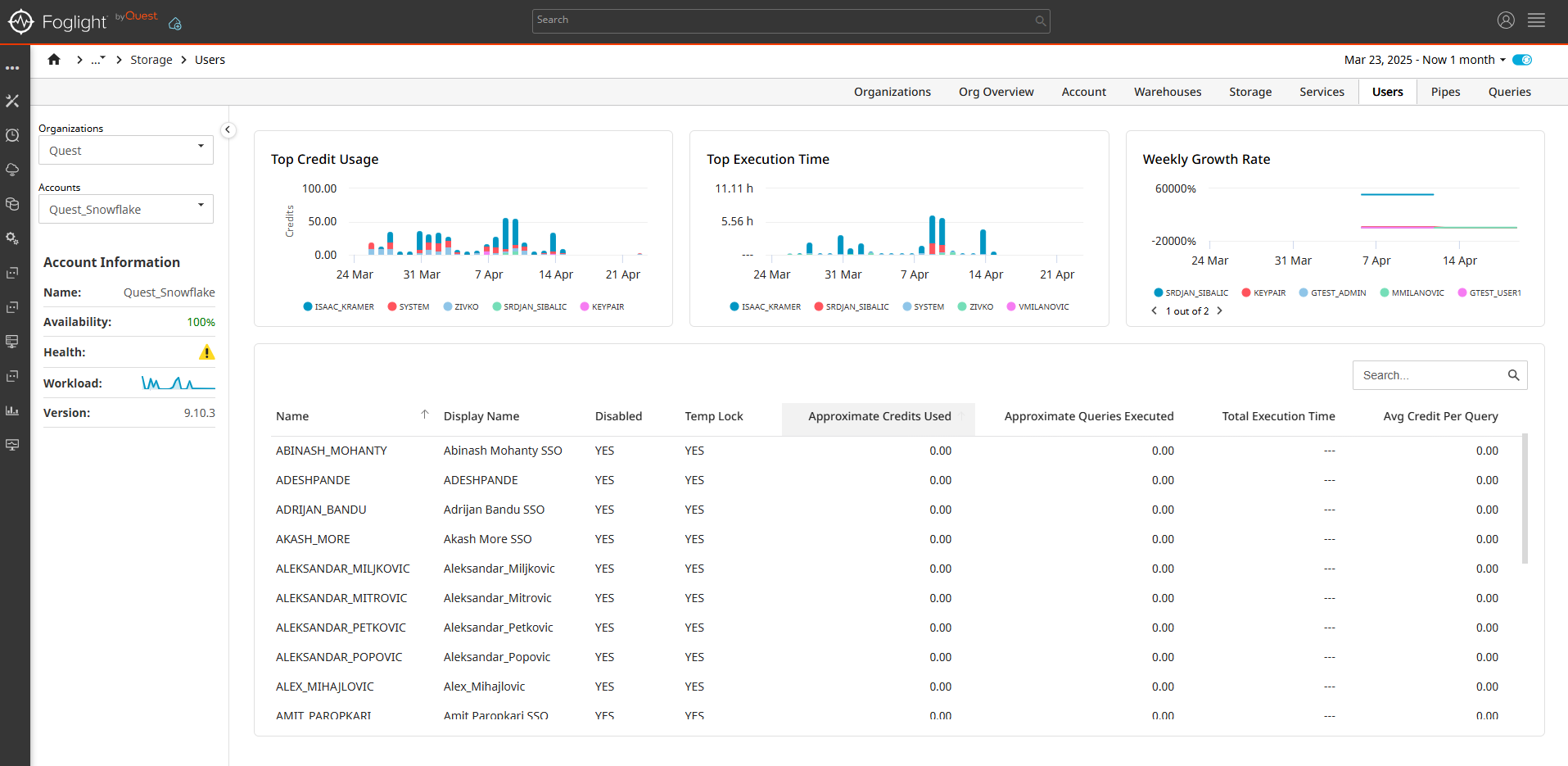
Task: Open the cloud icon in left sidebar
Action: pyautogui.click(x=12, y=170)
